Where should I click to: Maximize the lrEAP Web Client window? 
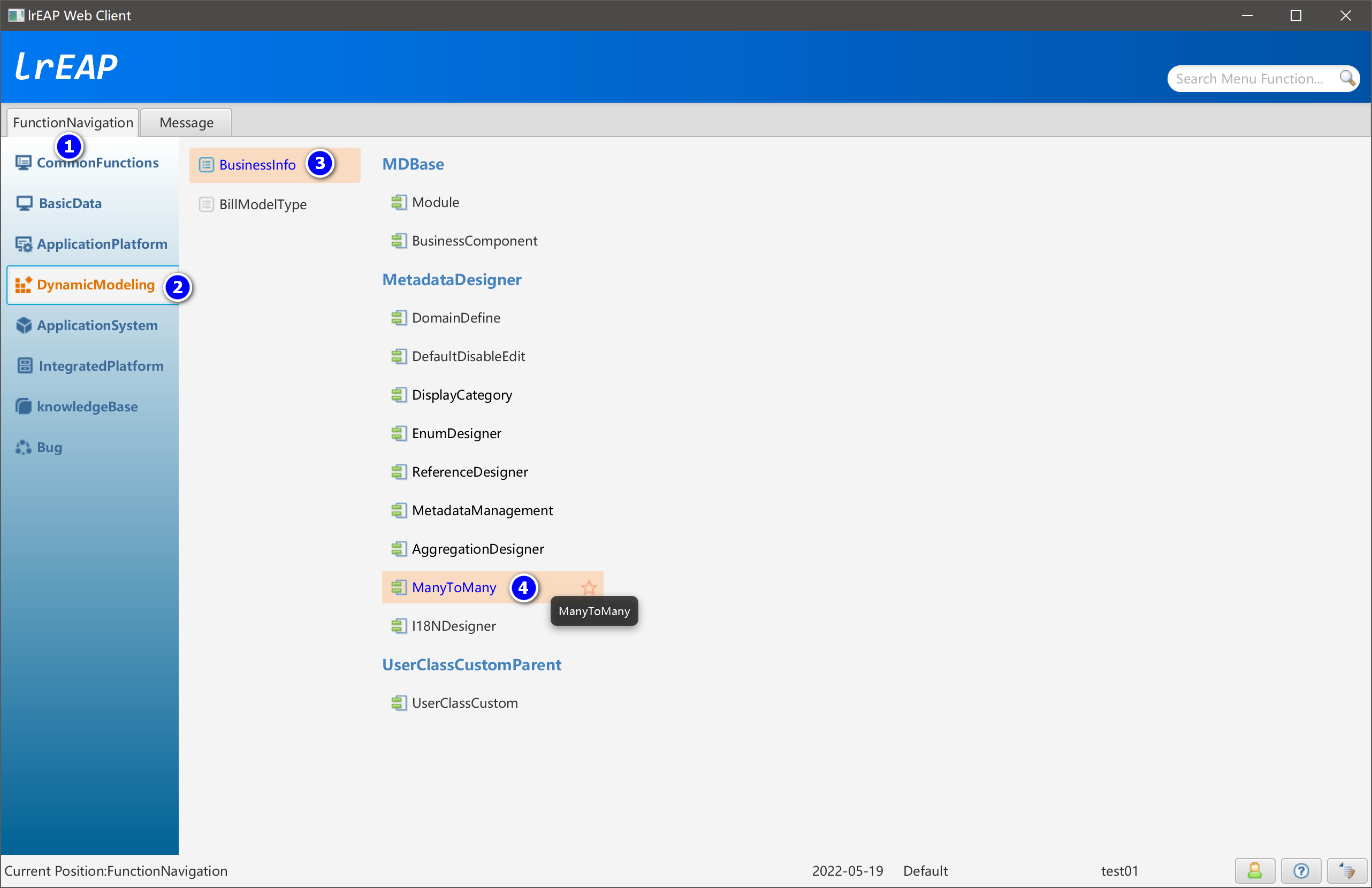(x=1296, y=16)
